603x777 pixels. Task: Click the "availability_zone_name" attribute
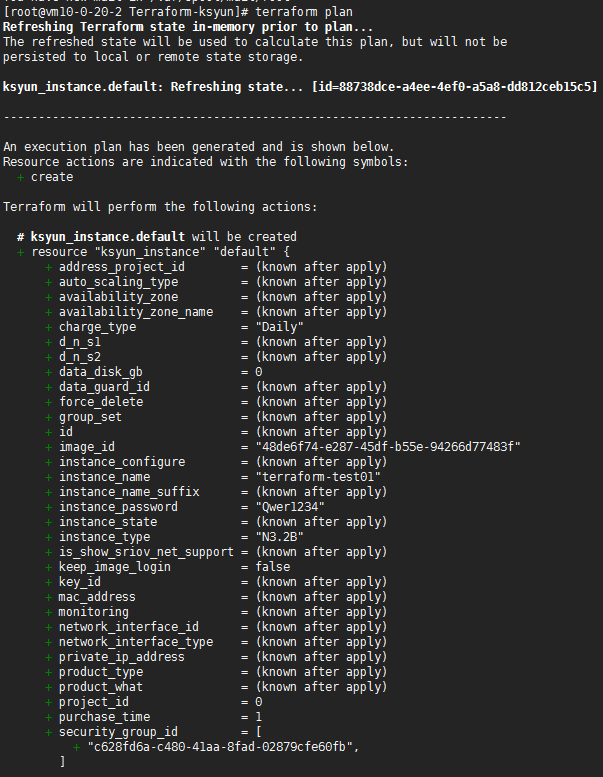coord(135,312)
